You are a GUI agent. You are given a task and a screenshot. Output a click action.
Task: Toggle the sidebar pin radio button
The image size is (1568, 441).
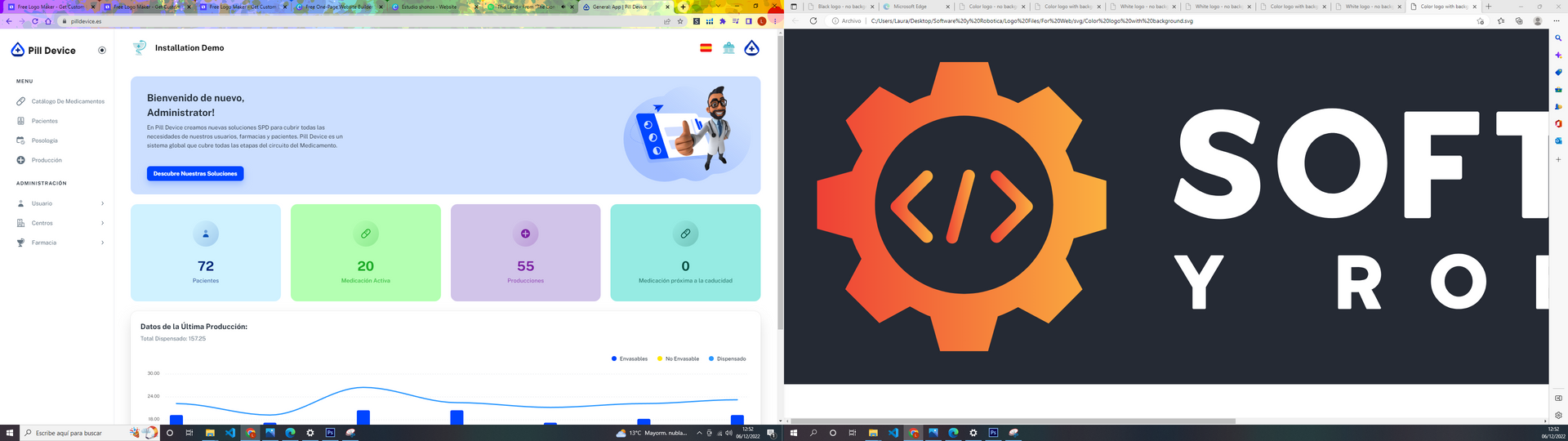(102, 51)
